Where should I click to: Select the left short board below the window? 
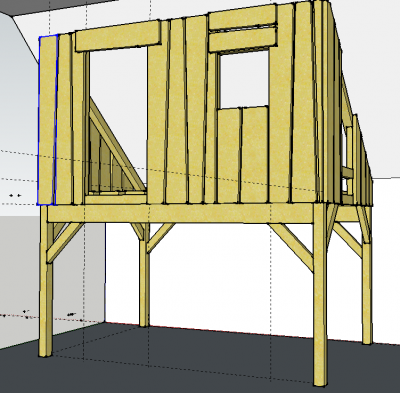point(229,156)
